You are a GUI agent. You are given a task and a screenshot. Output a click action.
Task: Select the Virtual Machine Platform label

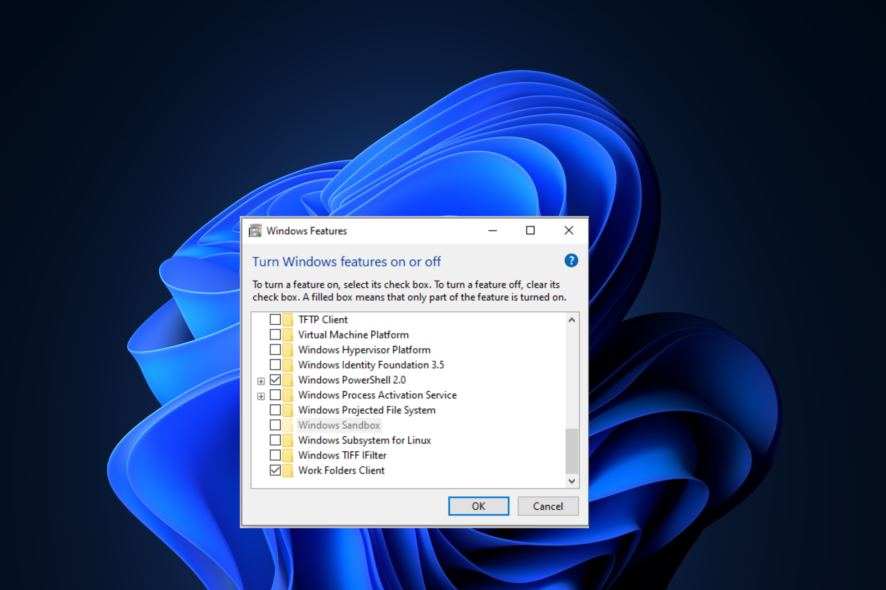pyautogui.click(x=353, y=335)
